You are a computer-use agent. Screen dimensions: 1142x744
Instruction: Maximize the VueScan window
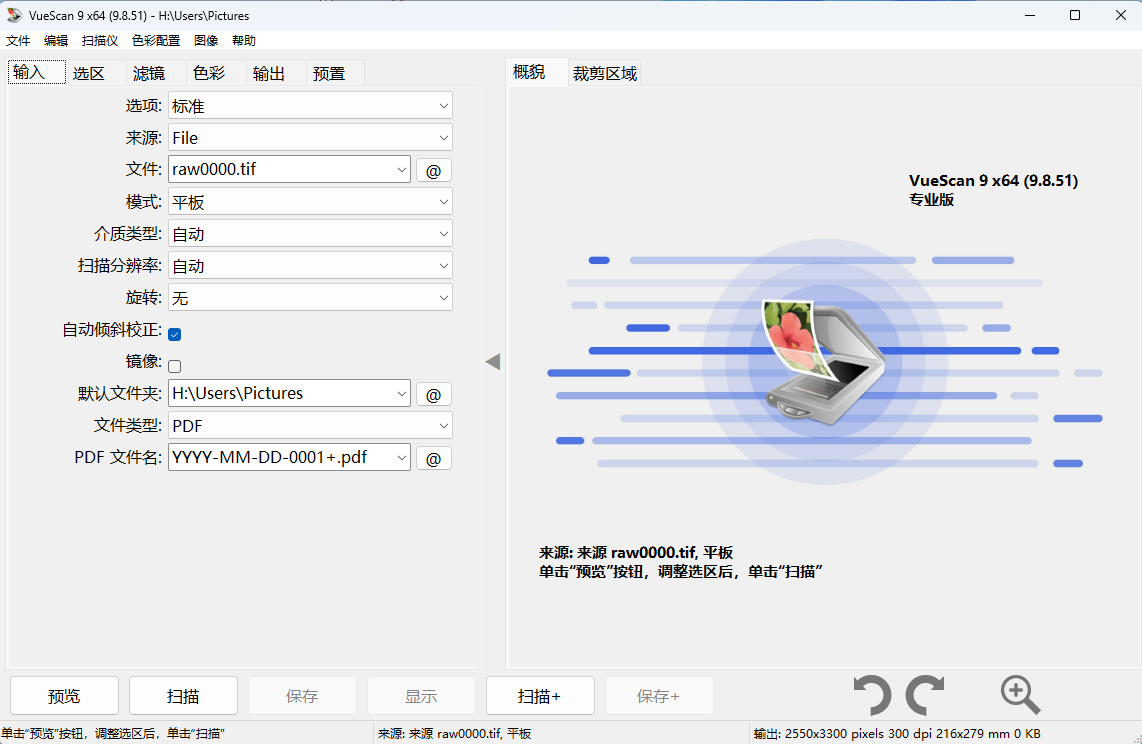[1075, 15]
